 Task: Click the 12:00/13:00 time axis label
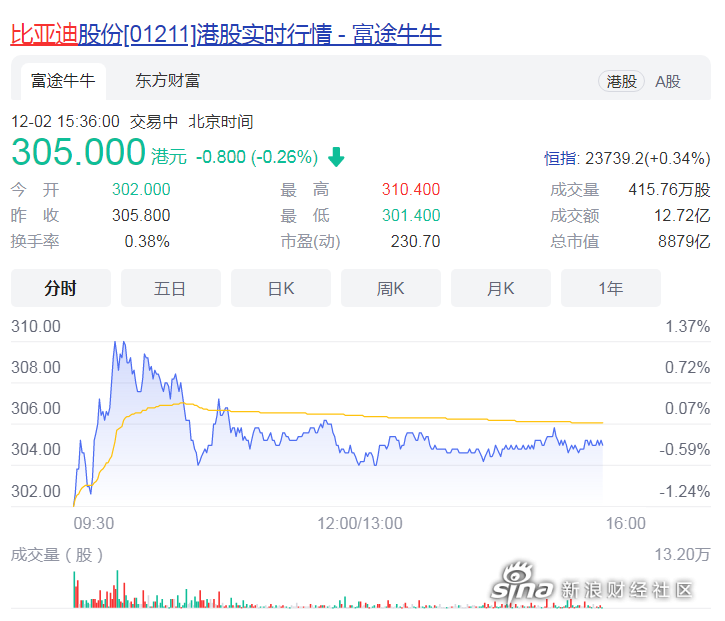pos(360,523)
